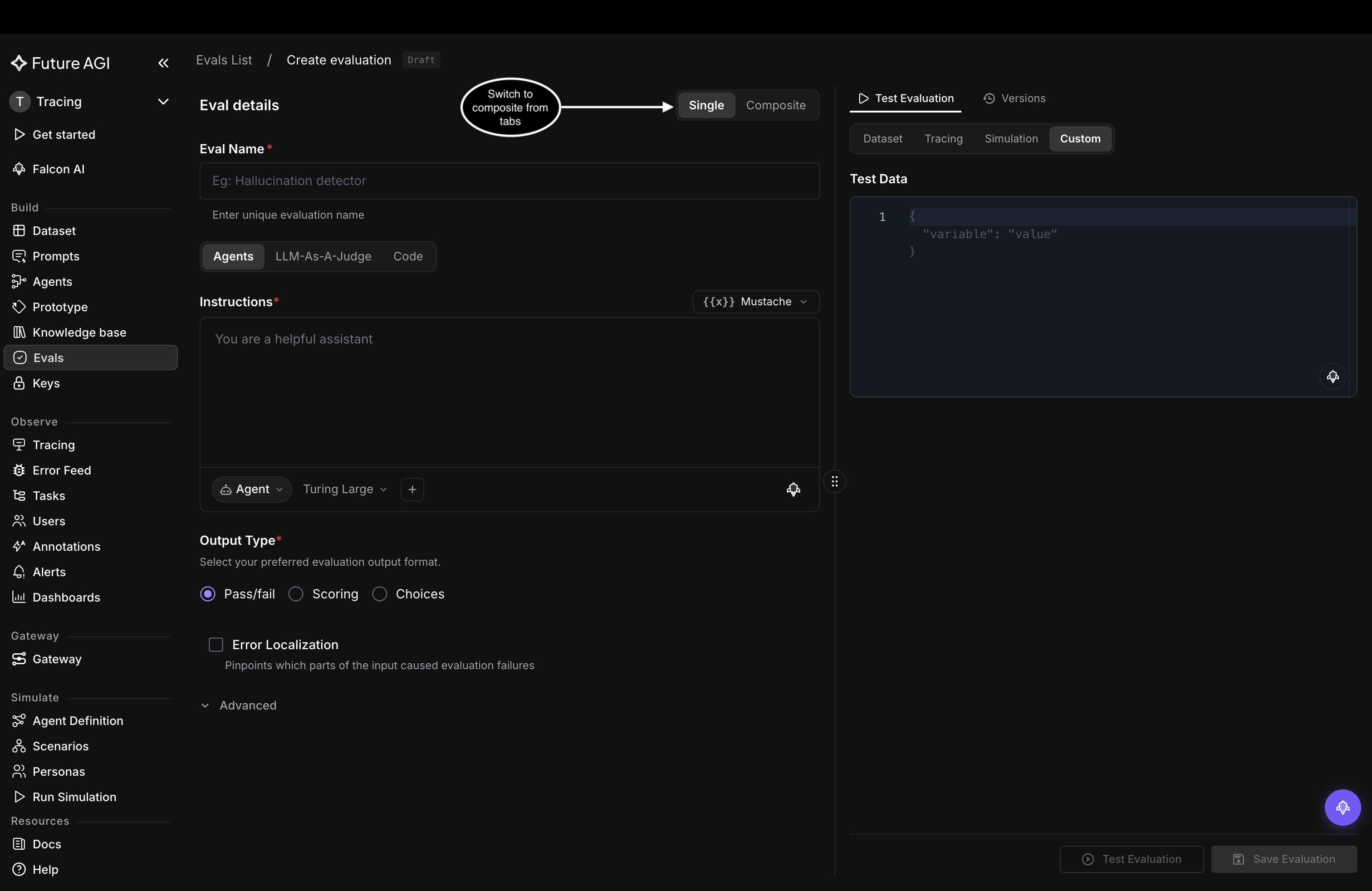Open Alerts page
The image size is (1372, 891).
pos(49,571)
